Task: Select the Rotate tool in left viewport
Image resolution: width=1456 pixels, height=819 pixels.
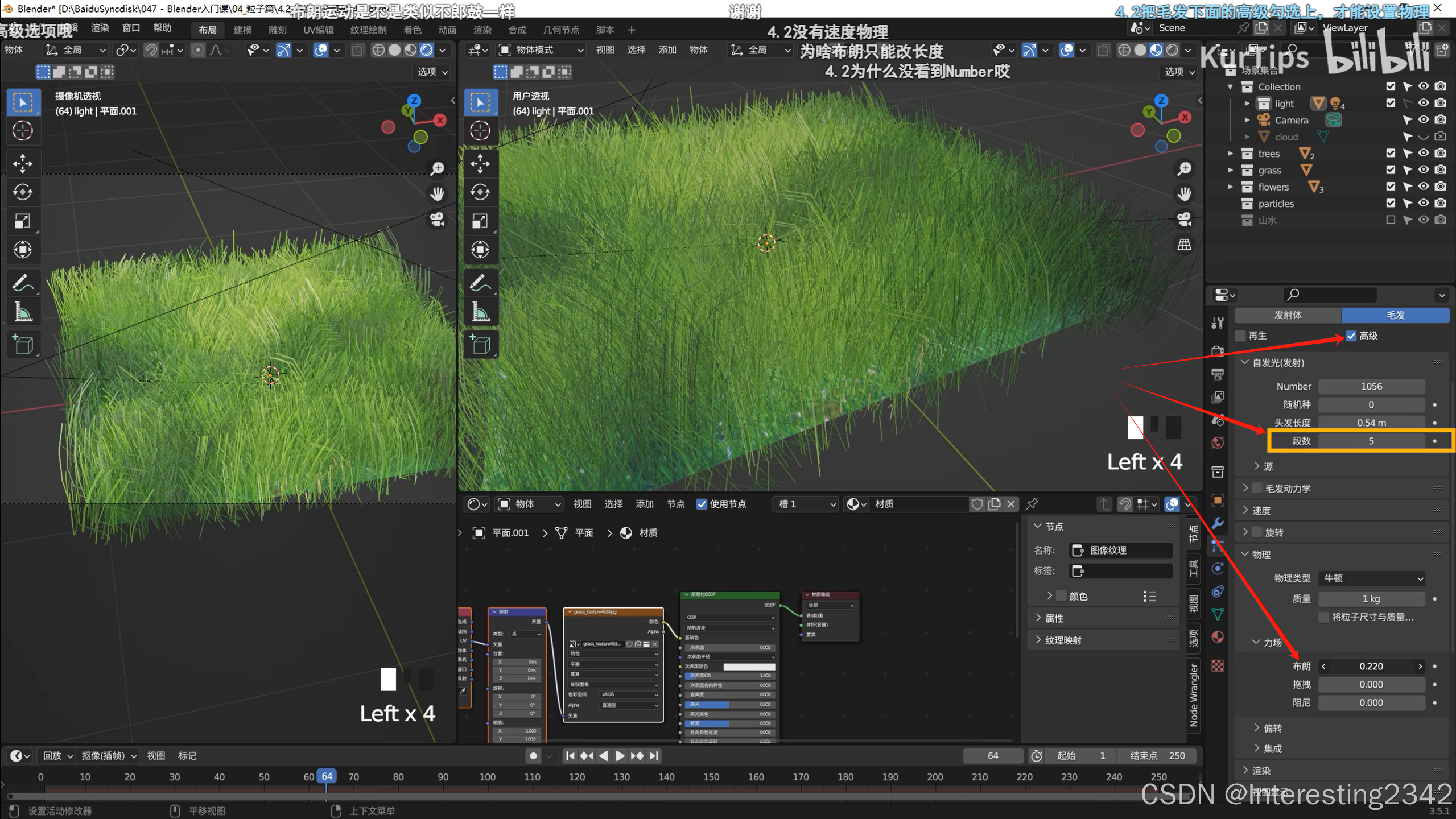Action: pos(23,192)
